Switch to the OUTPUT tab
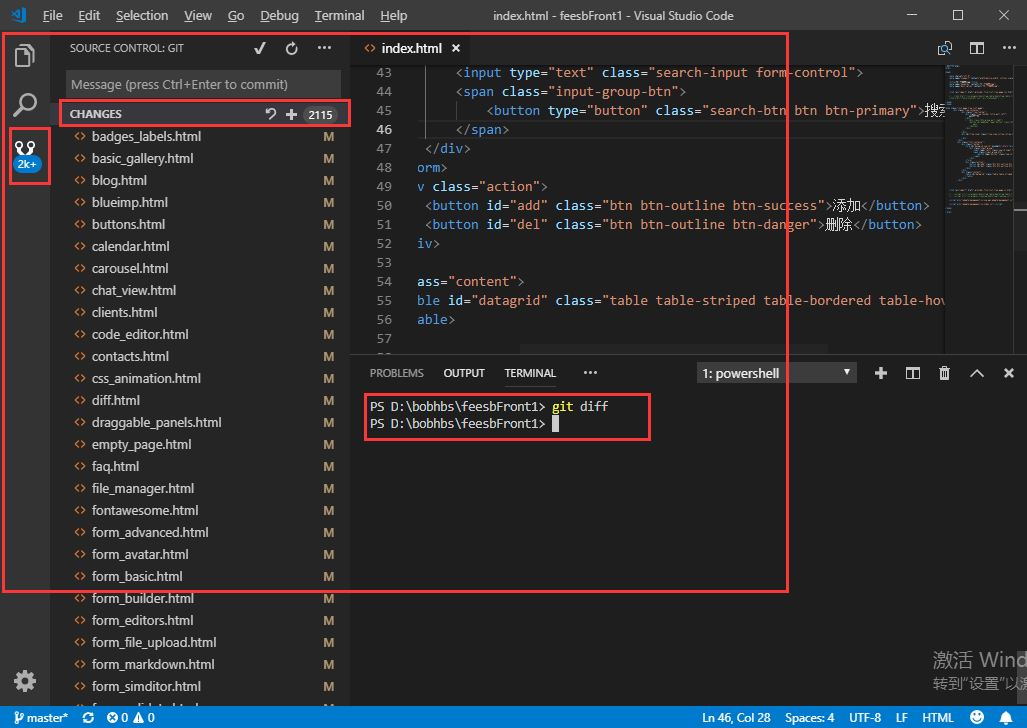This screenshot has height=728, width=1027. (463, 372)
